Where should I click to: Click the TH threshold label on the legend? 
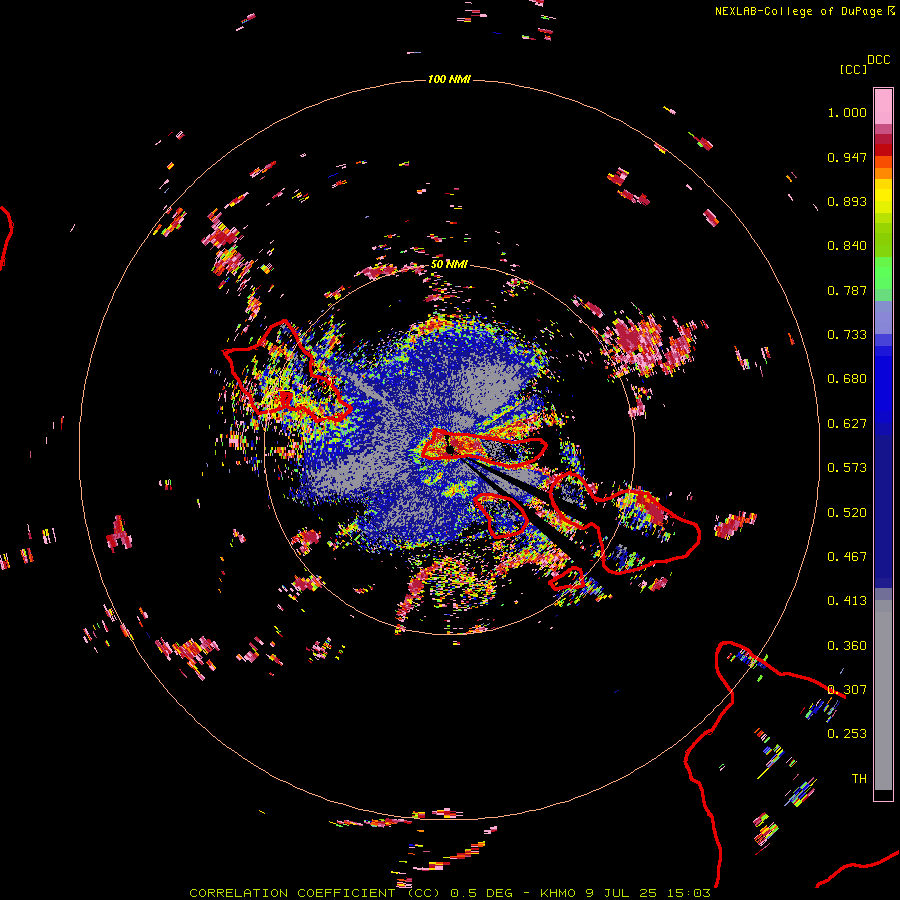(859, 779)
